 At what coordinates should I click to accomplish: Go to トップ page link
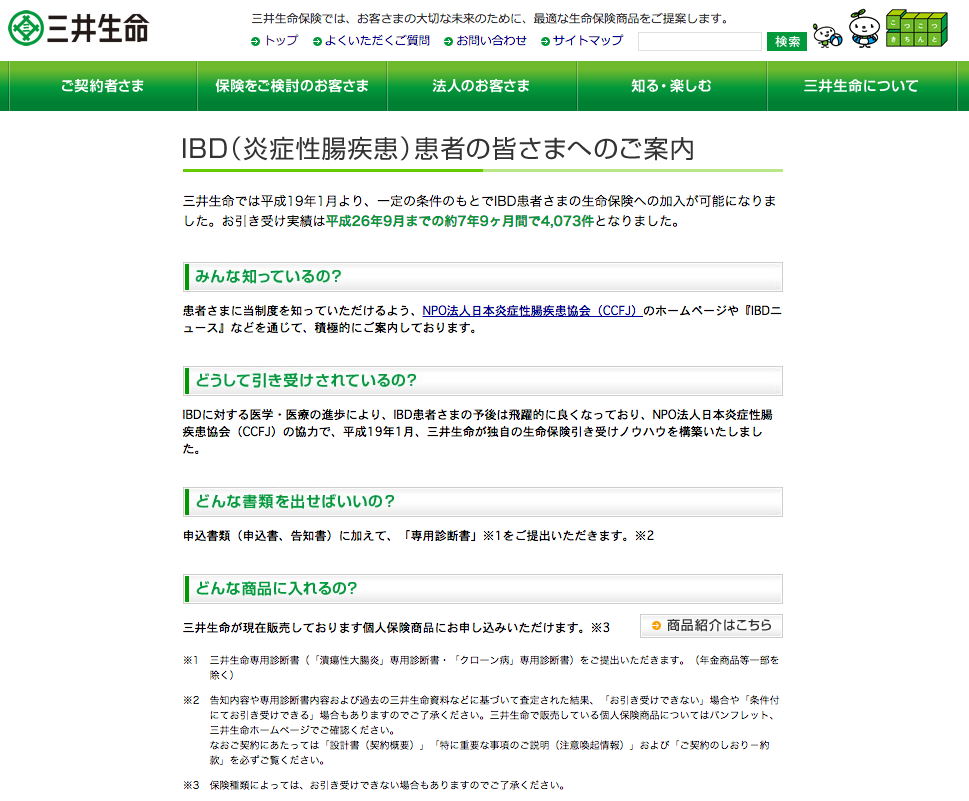(x=281, y=41)
